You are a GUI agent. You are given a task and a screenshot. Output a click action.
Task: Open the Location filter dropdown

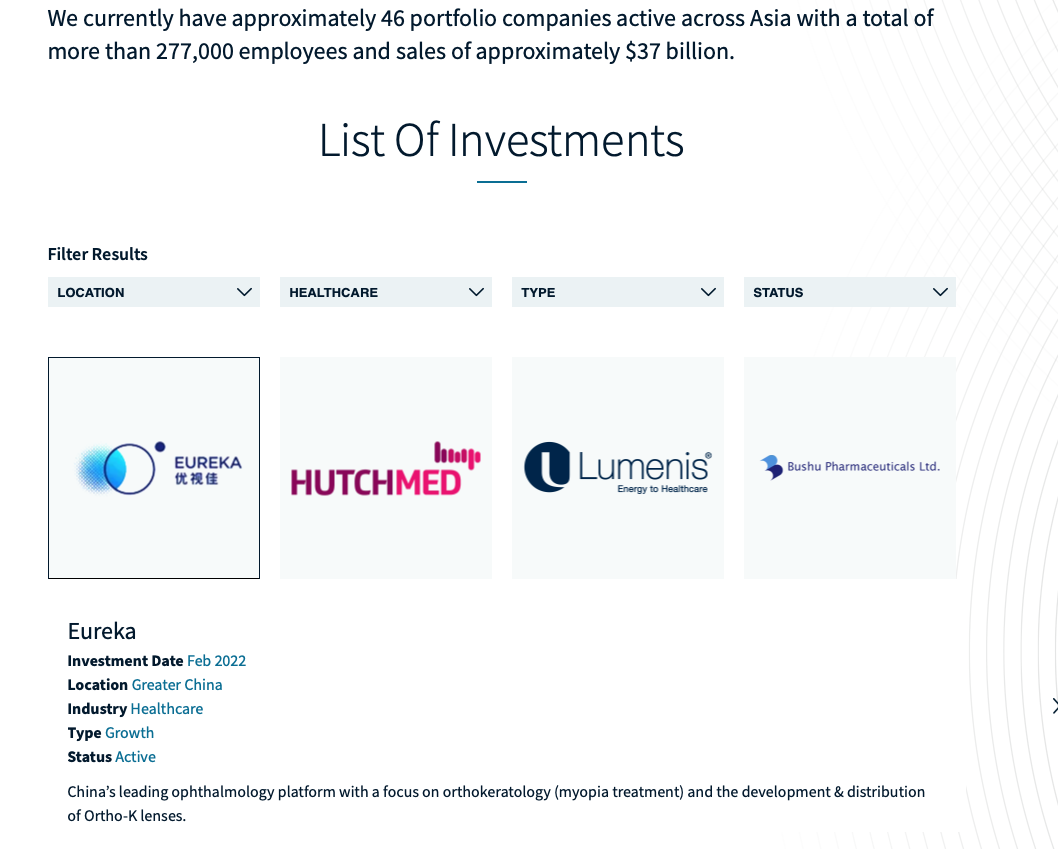(x=154, y=292)
